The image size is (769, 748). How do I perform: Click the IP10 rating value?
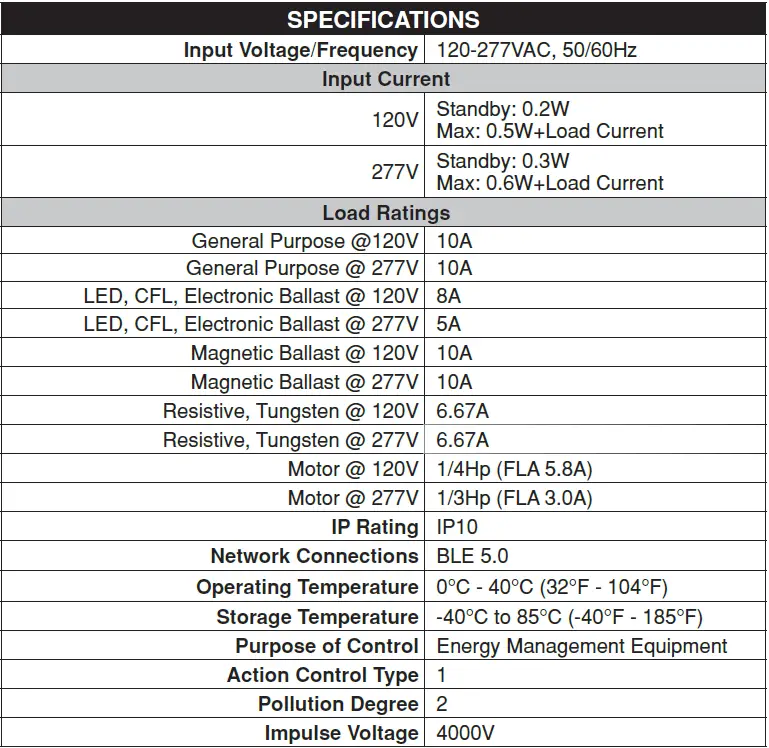point(458,527)
